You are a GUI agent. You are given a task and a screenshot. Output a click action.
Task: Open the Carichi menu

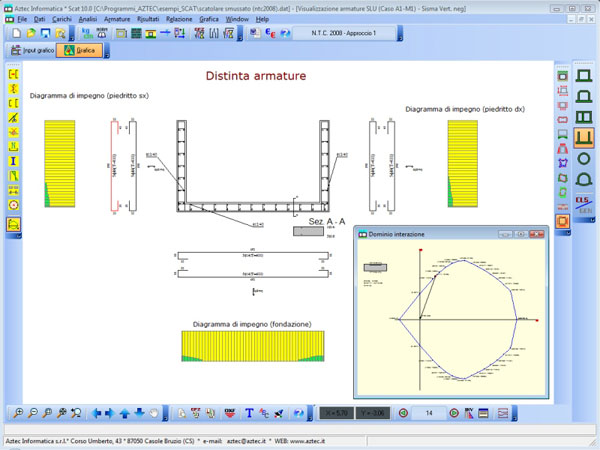pos(62,19)
